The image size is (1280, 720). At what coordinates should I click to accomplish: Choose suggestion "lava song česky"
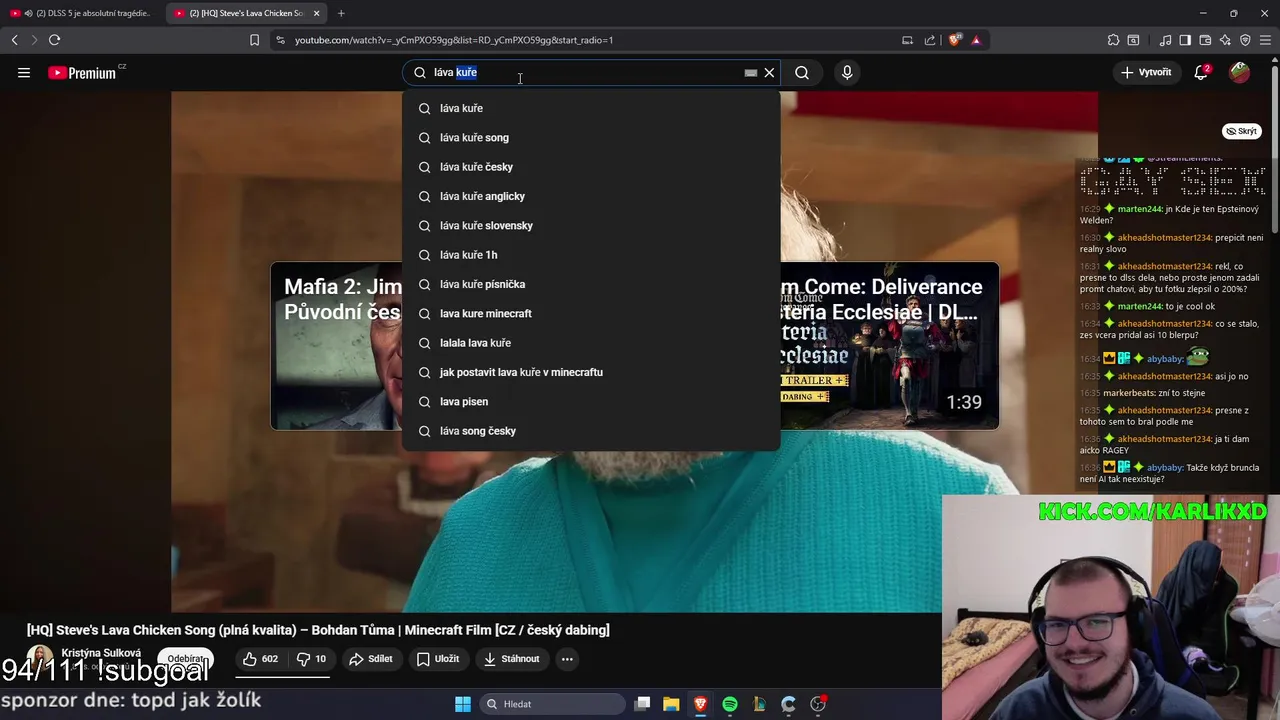coord(591,431)
